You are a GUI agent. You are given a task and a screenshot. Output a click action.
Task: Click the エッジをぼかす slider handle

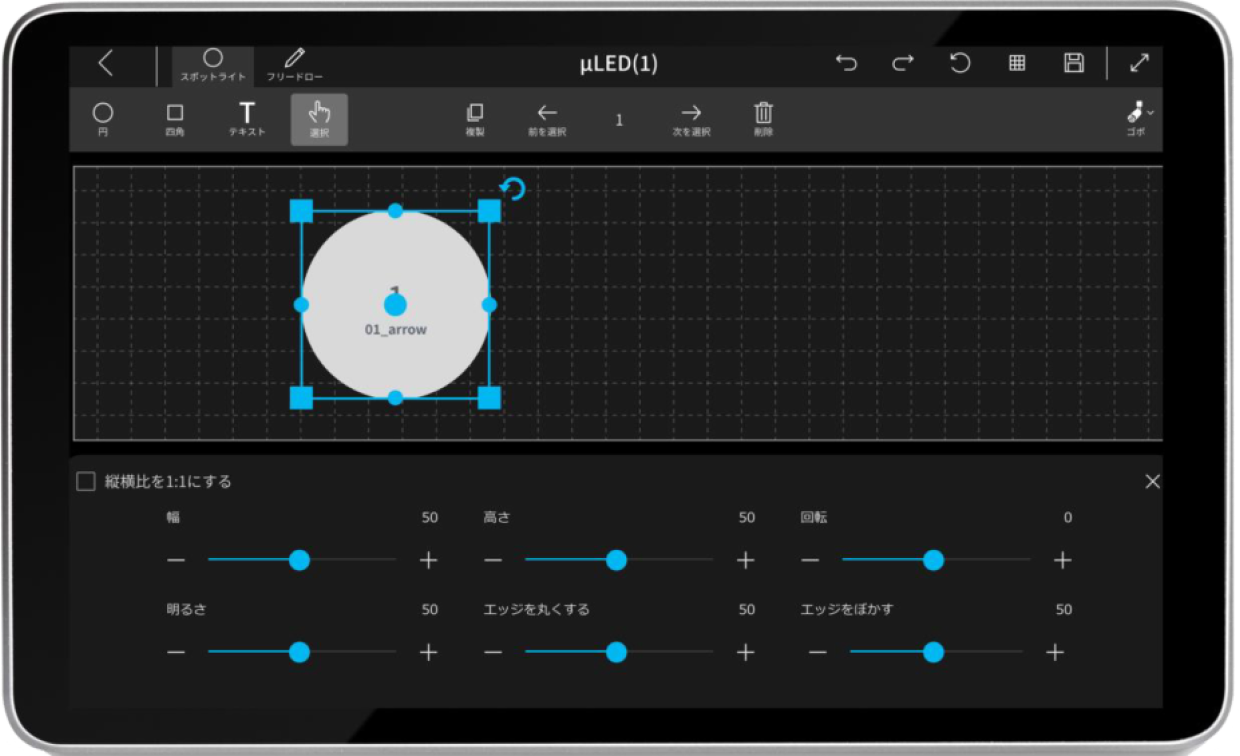pos(933,652)
